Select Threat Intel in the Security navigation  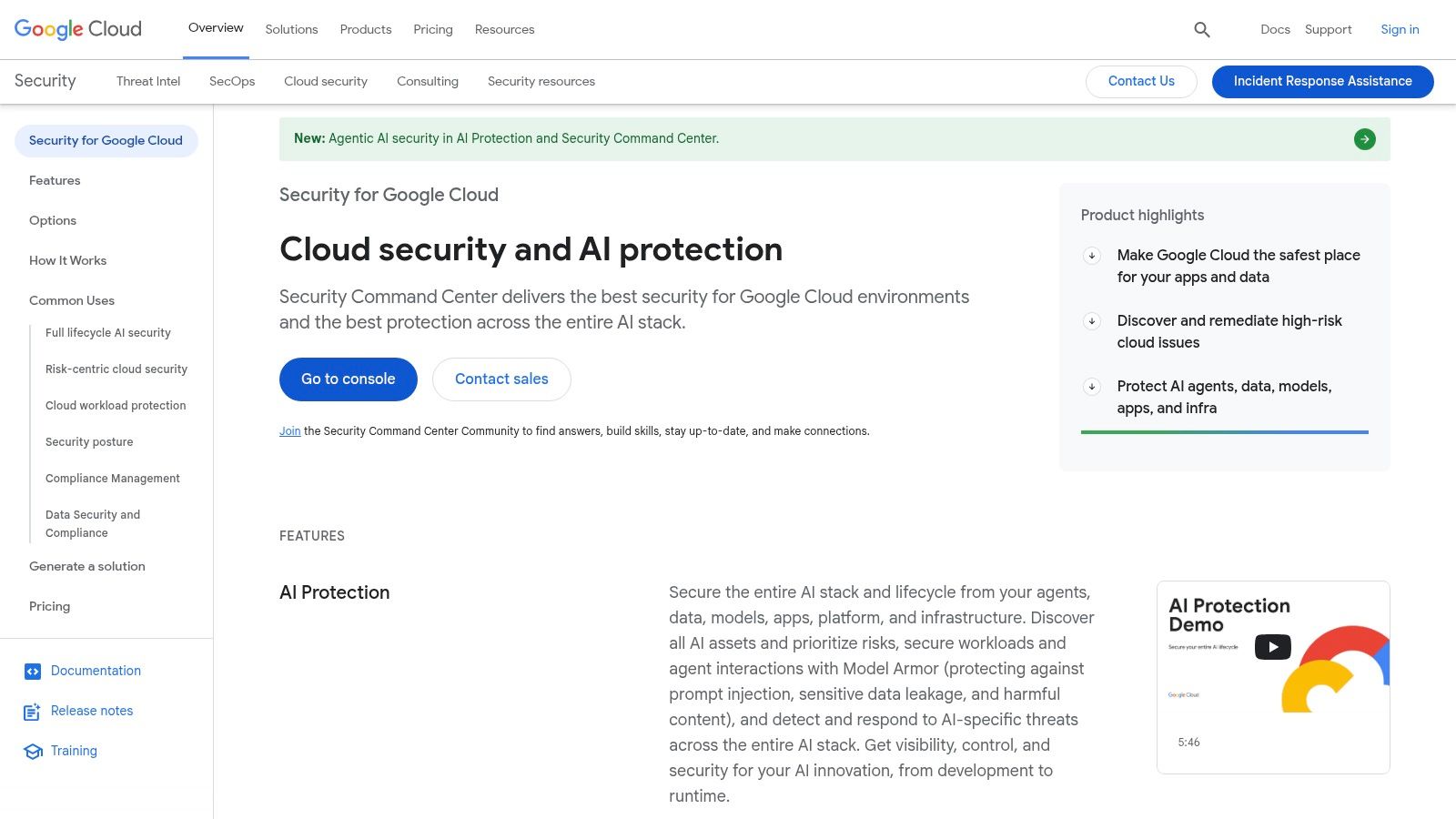click(147, 81)
